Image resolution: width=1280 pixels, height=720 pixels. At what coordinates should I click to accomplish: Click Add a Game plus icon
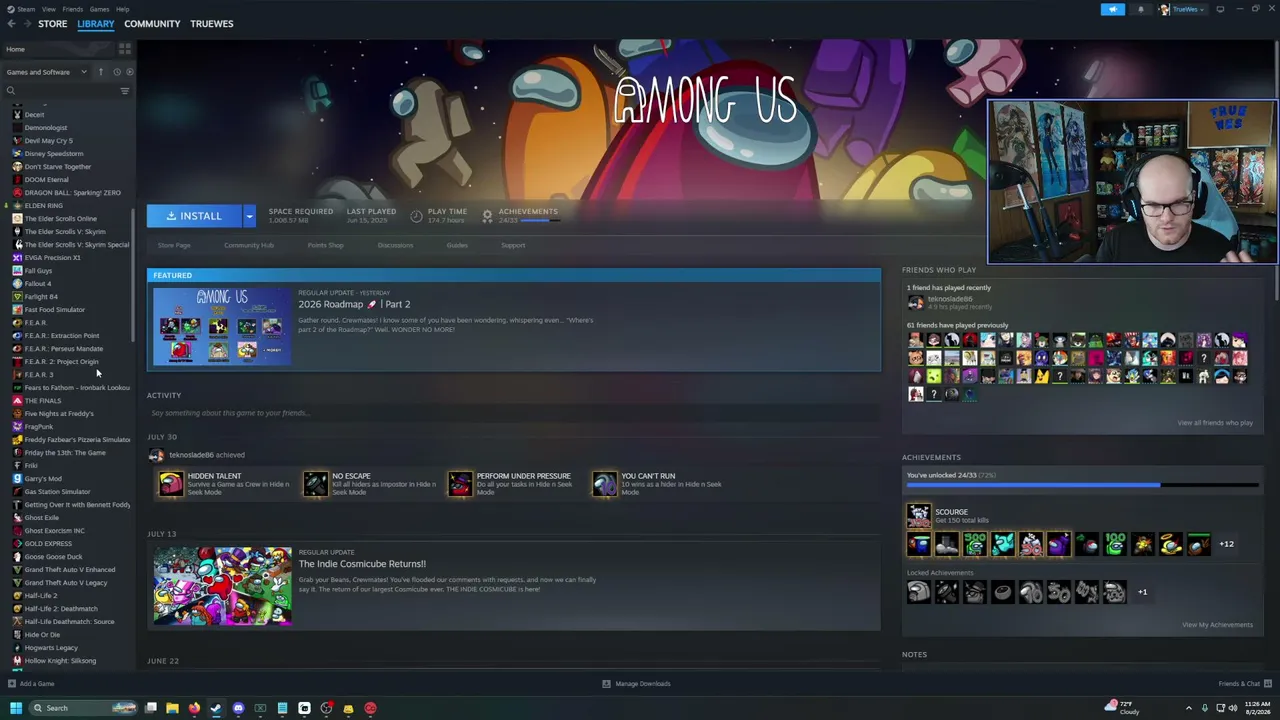pos(12,684)
